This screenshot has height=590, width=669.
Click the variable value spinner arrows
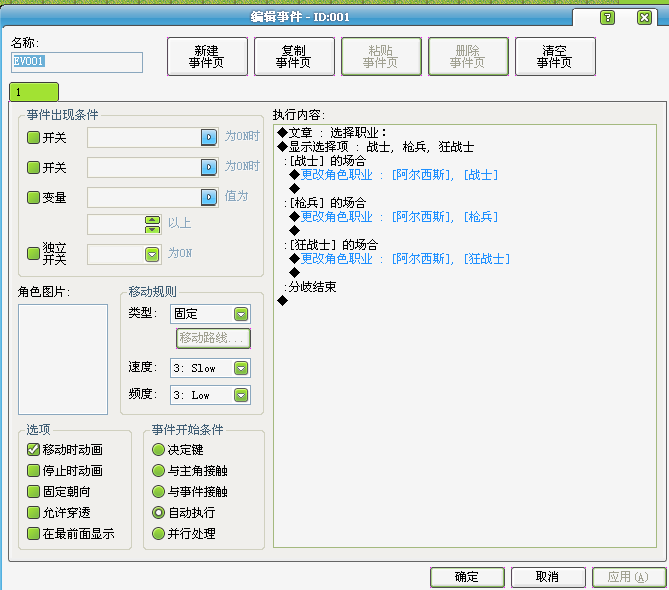tap(152, 224)
